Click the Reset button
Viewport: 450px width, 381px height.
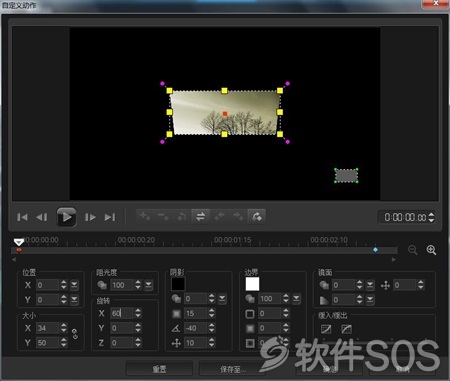(159, 369)
